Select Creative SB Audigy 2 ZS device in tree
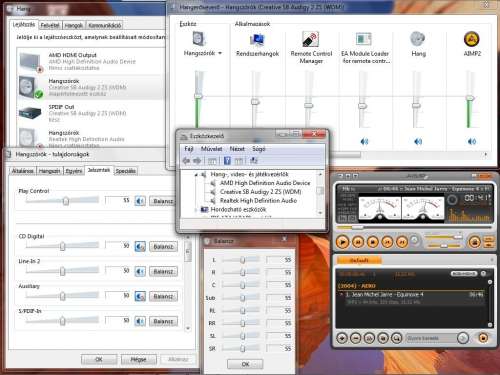 [260, 192]
